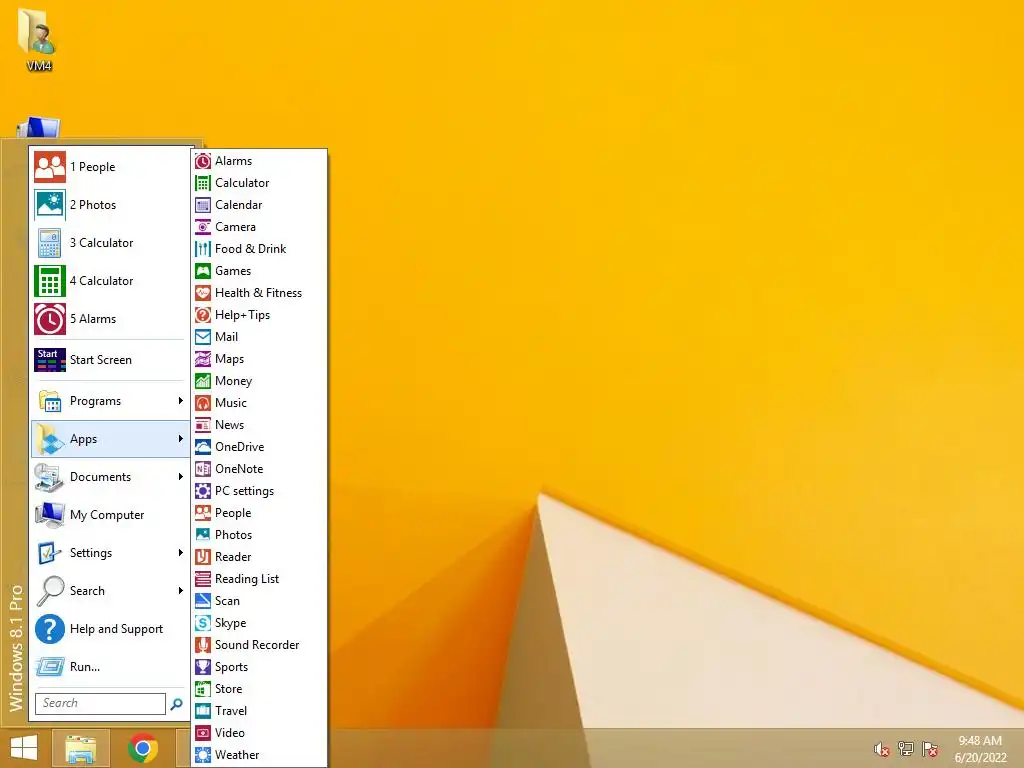Image resolution: width=1024 pixels, height=768 pixels.
Task: Open the Store app
Action: point(259,689)
